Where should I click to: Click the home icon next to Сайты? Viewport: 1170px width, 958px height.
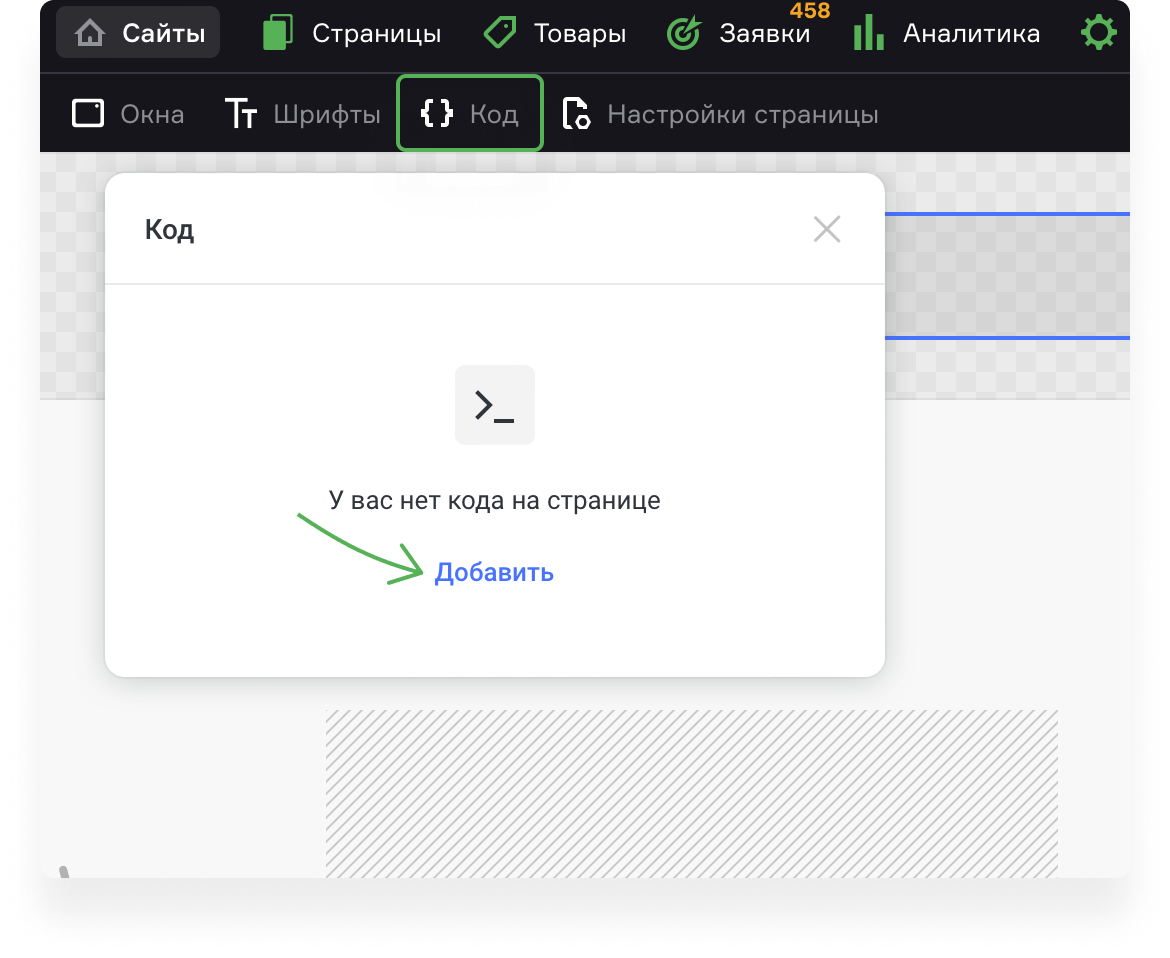tap(90, 31)
